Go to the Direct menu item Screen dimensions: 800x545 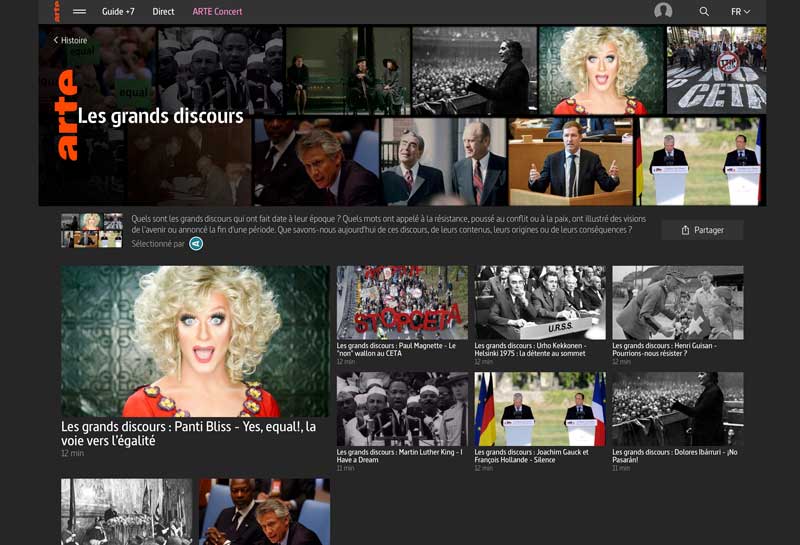point(163,11)
